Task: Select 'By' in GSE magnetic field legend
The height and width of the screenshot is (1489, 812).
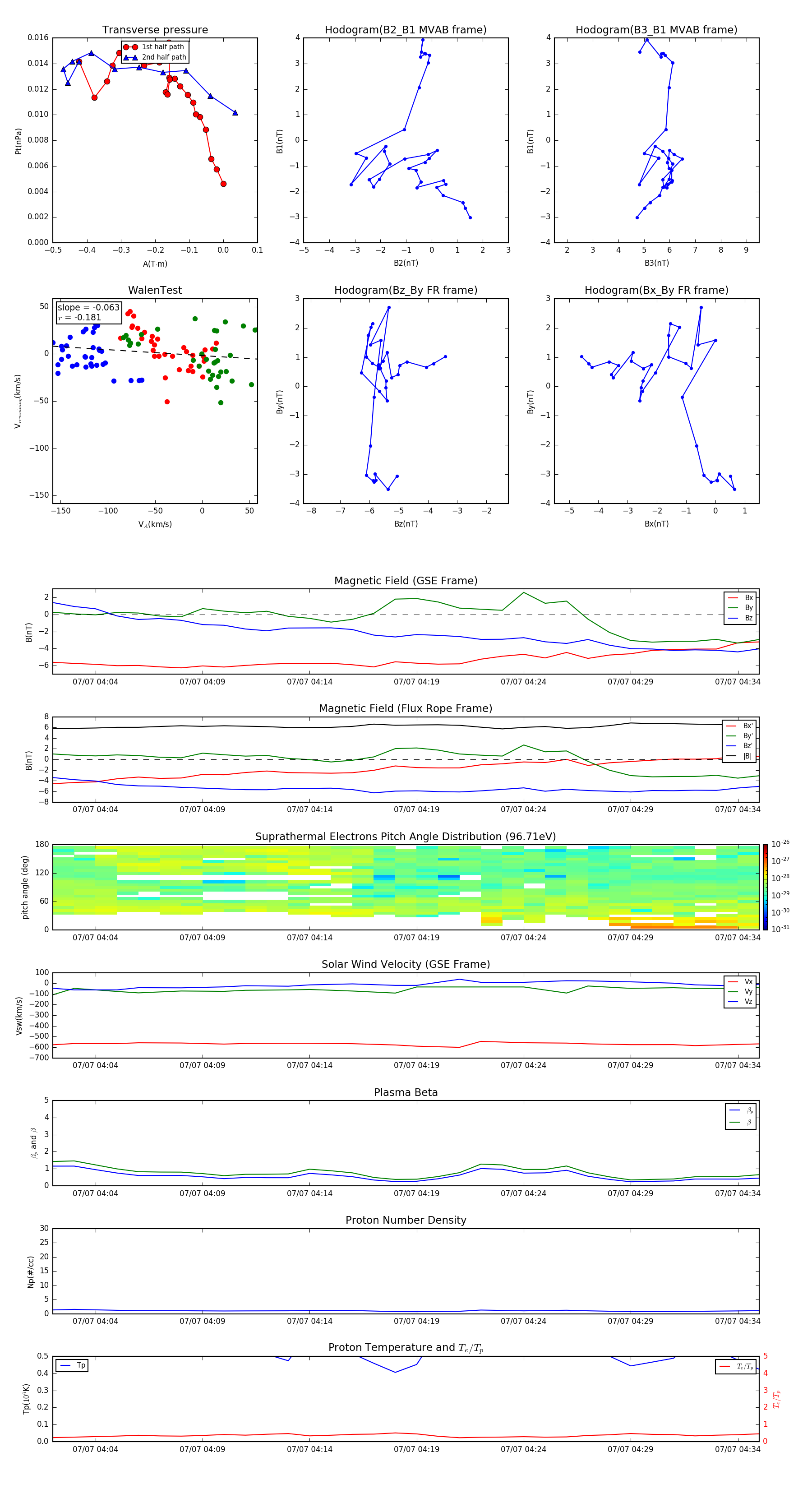Action: (741, 607)
